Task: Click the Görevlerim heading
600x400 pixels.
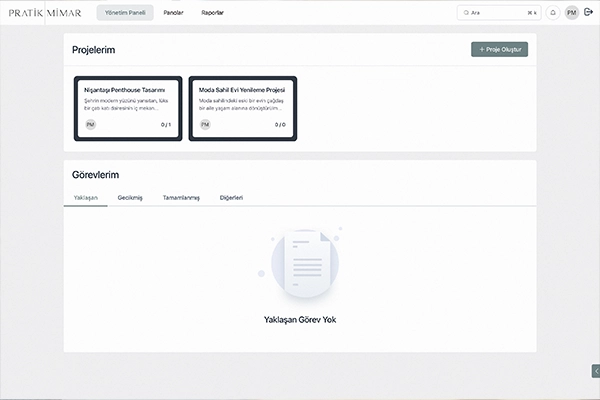Action: [96, 175]
